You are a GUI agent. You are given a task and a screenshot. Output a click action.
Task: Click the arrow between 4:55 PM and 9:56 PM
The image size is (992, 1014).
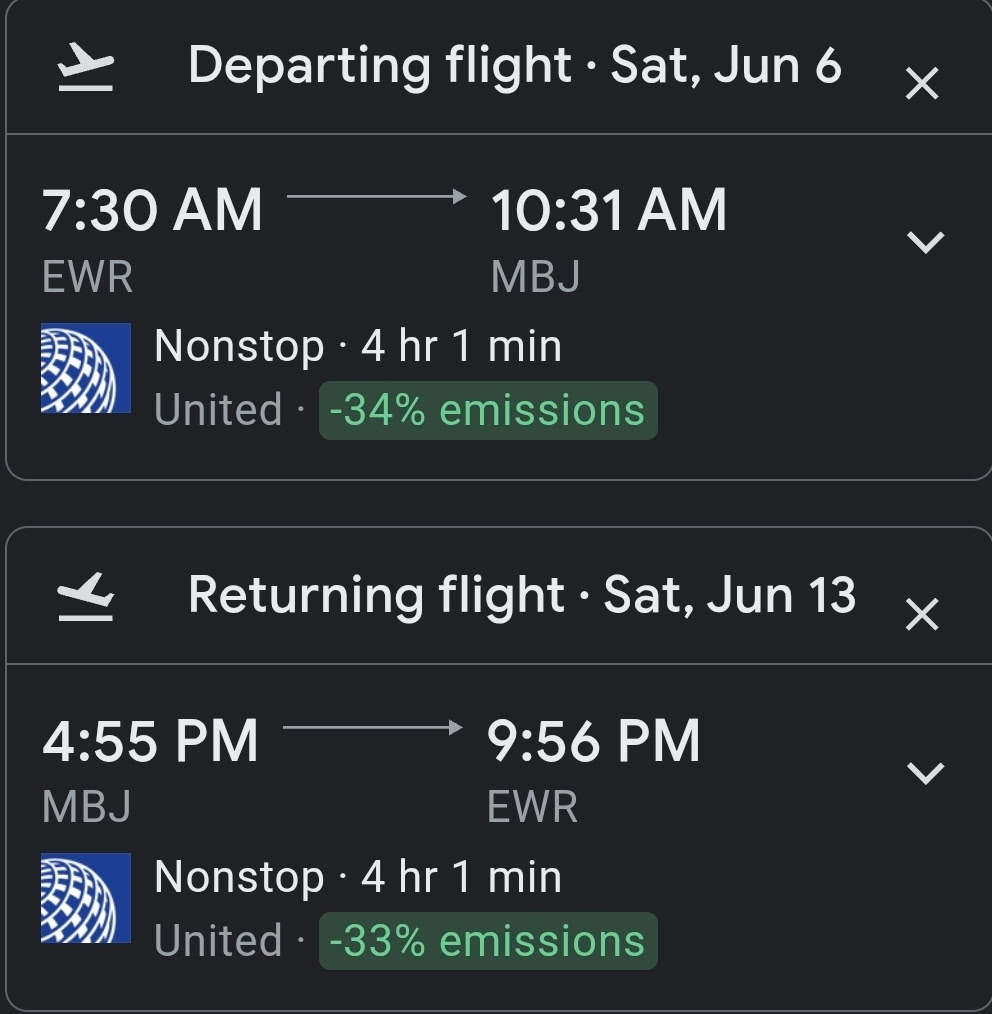tap(372, 727)
